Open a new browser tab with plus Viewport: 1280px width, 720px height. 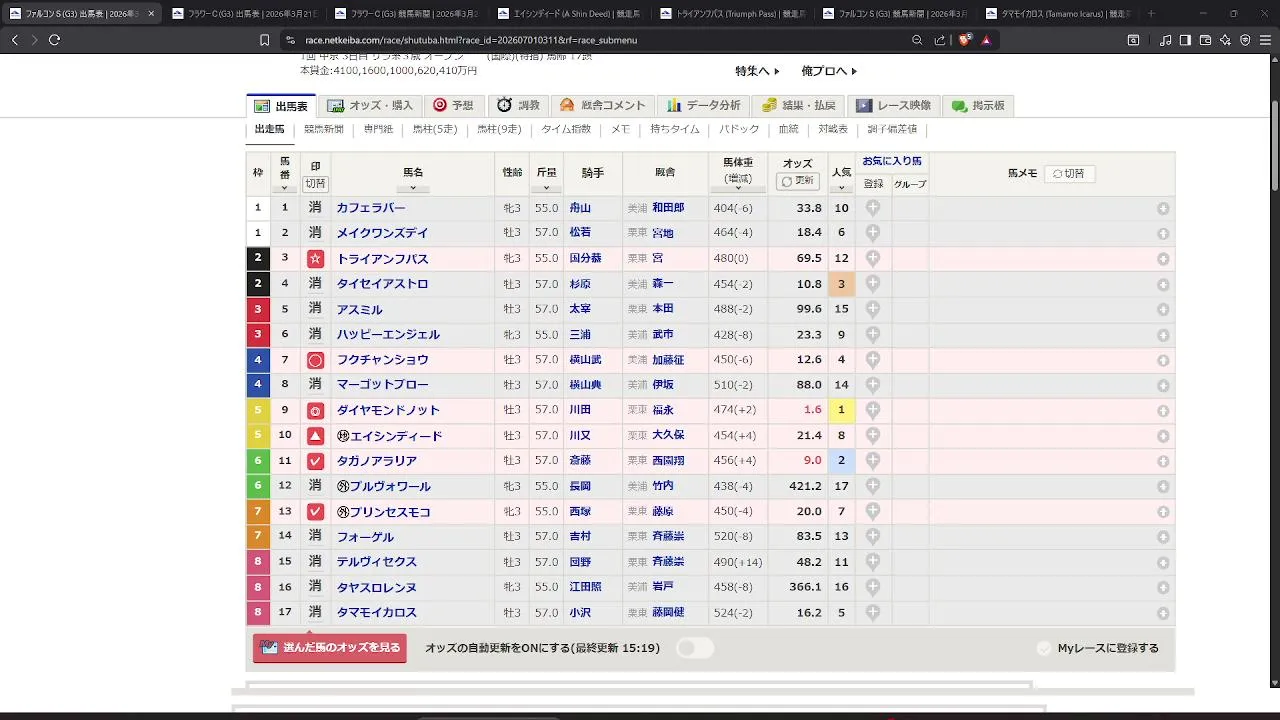[x=1151, y=14]
